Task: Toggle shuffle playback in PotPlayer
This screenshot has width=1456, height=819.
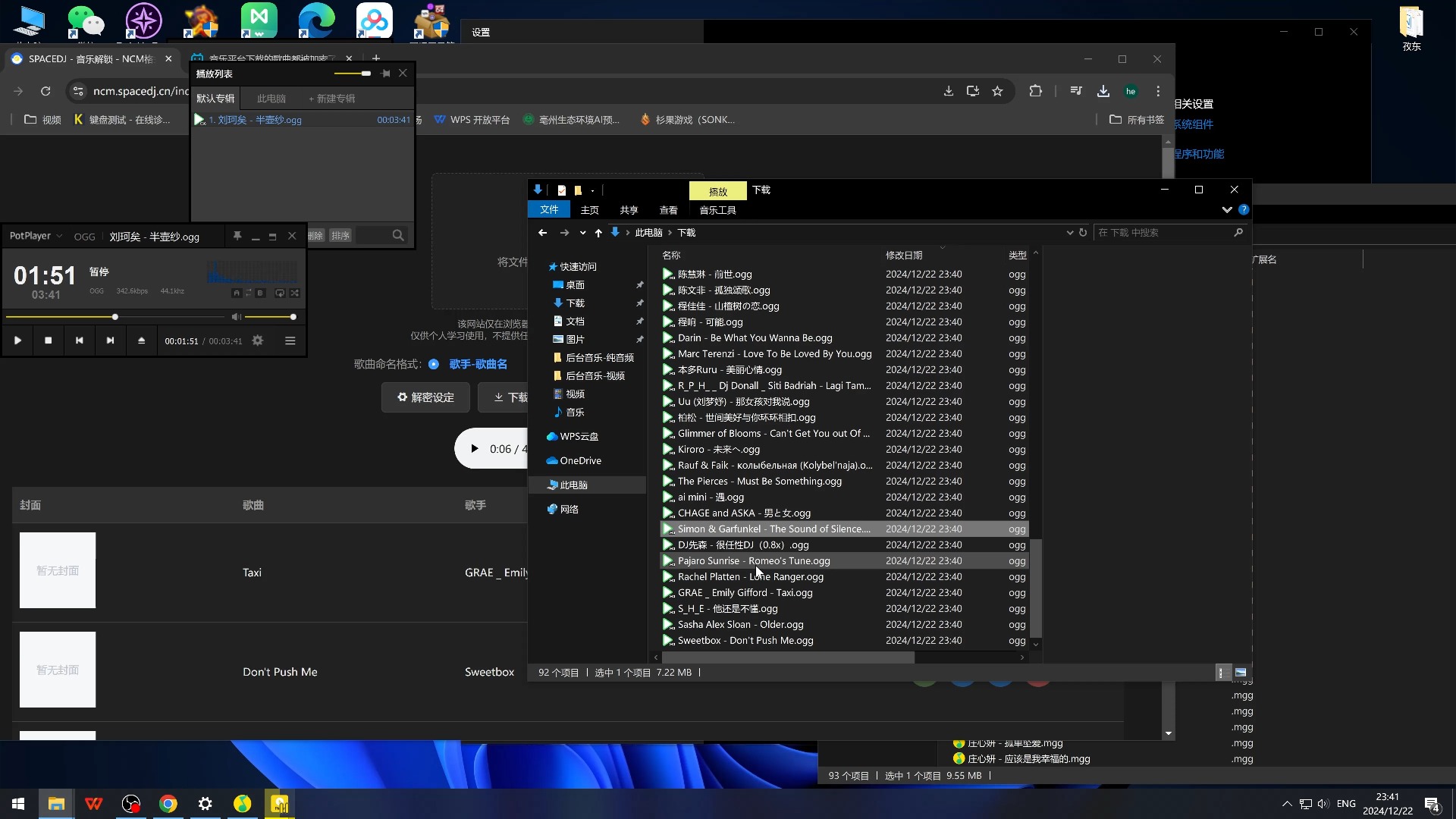Action: tap(295, 293)
